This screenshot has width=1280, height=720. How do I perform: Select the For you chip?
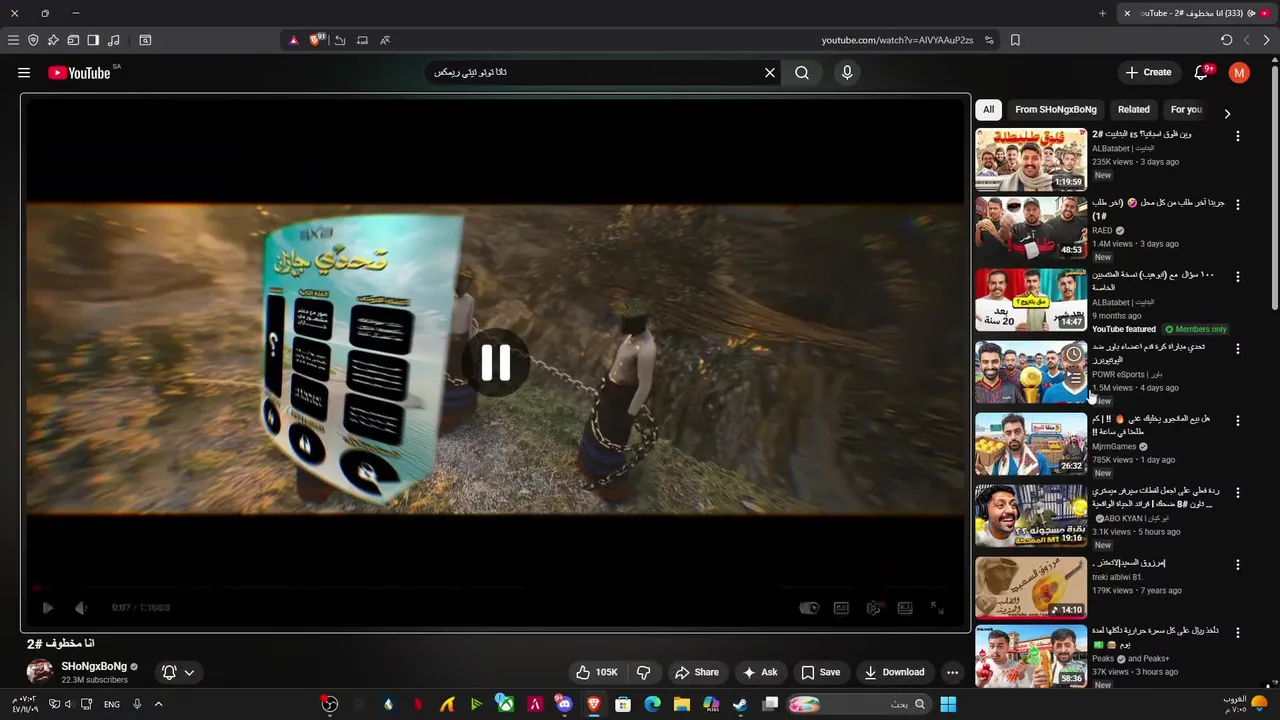[x=1186, y=110]
